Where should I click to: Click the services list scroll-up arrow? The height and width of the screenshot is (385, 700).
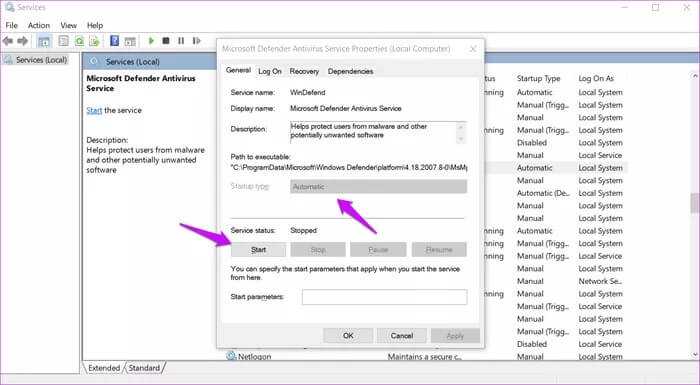click(x=695, y=76)
